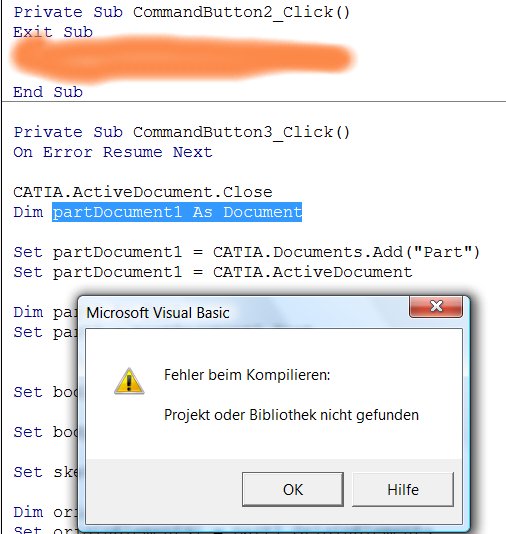The height and width of the screenshot is (534, 506).
Task: Click the first End Sub statement
Action: tap(48, 92)
